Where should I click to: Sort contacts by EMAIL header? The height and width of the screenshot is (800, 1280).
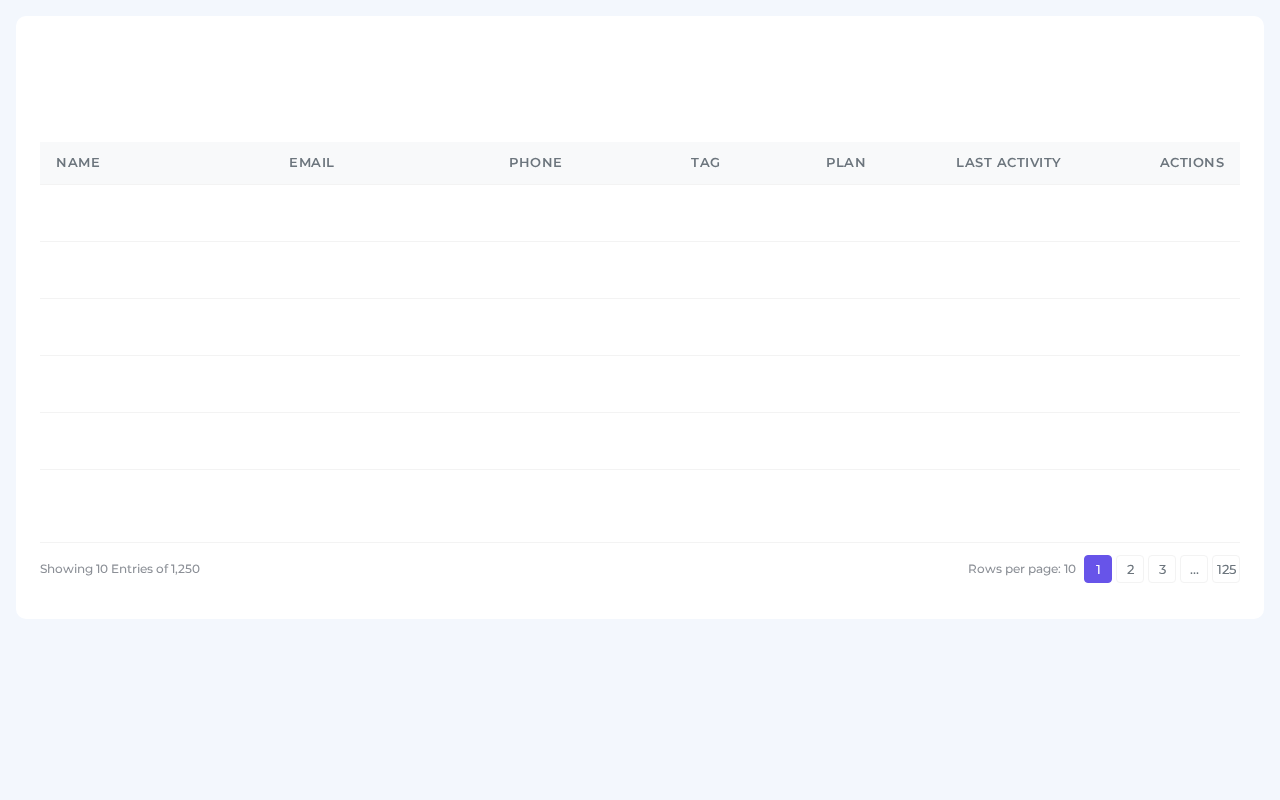tap(311, 162)
